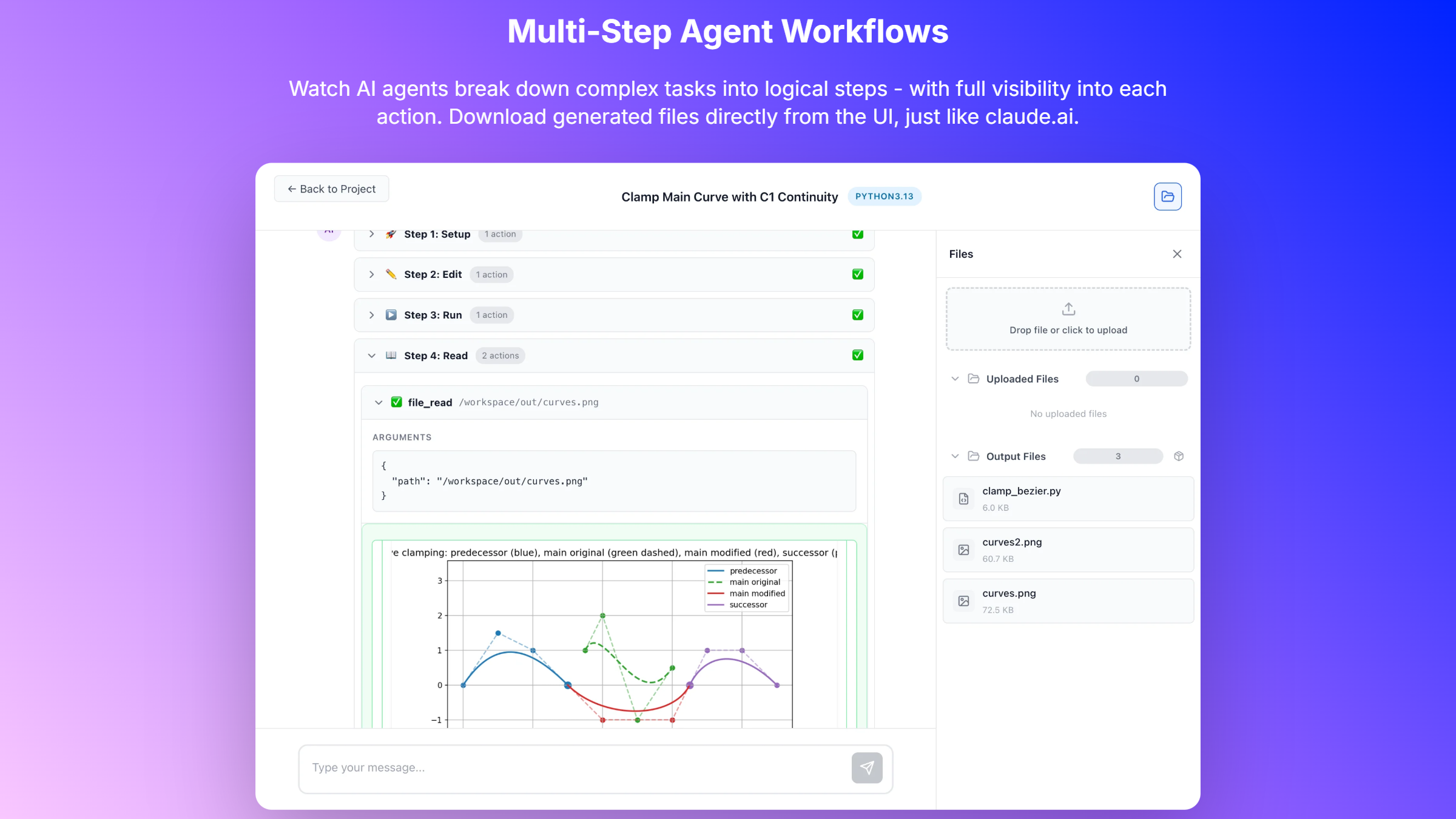This screenshot has width=1456, height=819.
Task: Collapse the Uploaded Files section
Action: (x=954, y=378)
